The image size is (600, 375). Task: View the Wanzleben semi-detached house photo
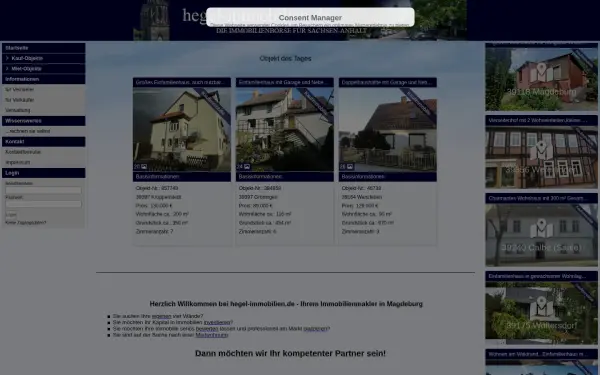388,129
